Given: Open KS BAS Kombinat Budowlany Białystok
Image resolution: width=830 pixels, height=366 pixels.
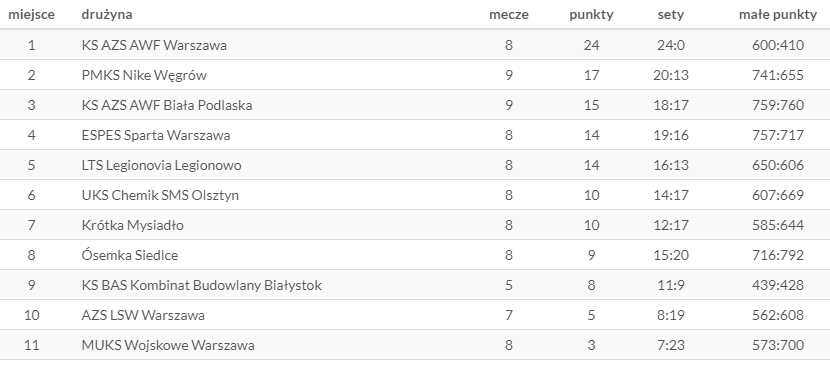Looking at the screenshot, I should [x=202, y=285].
